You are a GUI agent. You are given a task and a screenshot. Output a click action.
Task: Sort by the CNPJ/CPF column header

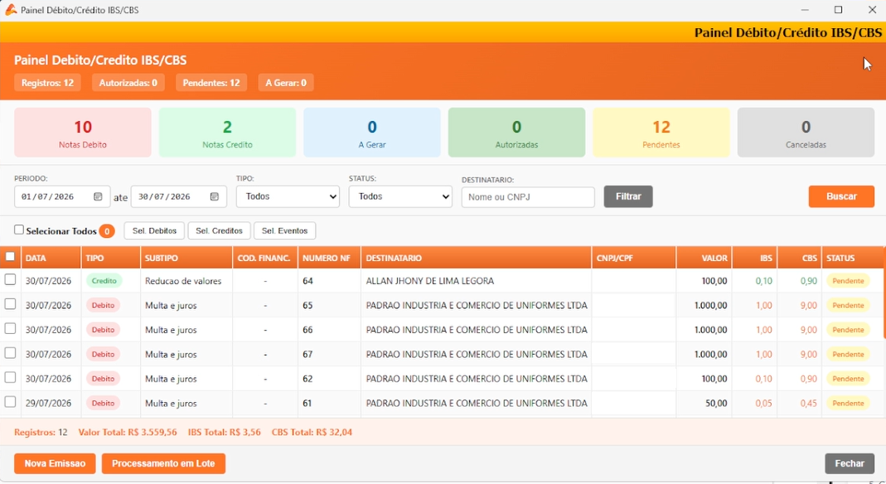pos(633,258)
